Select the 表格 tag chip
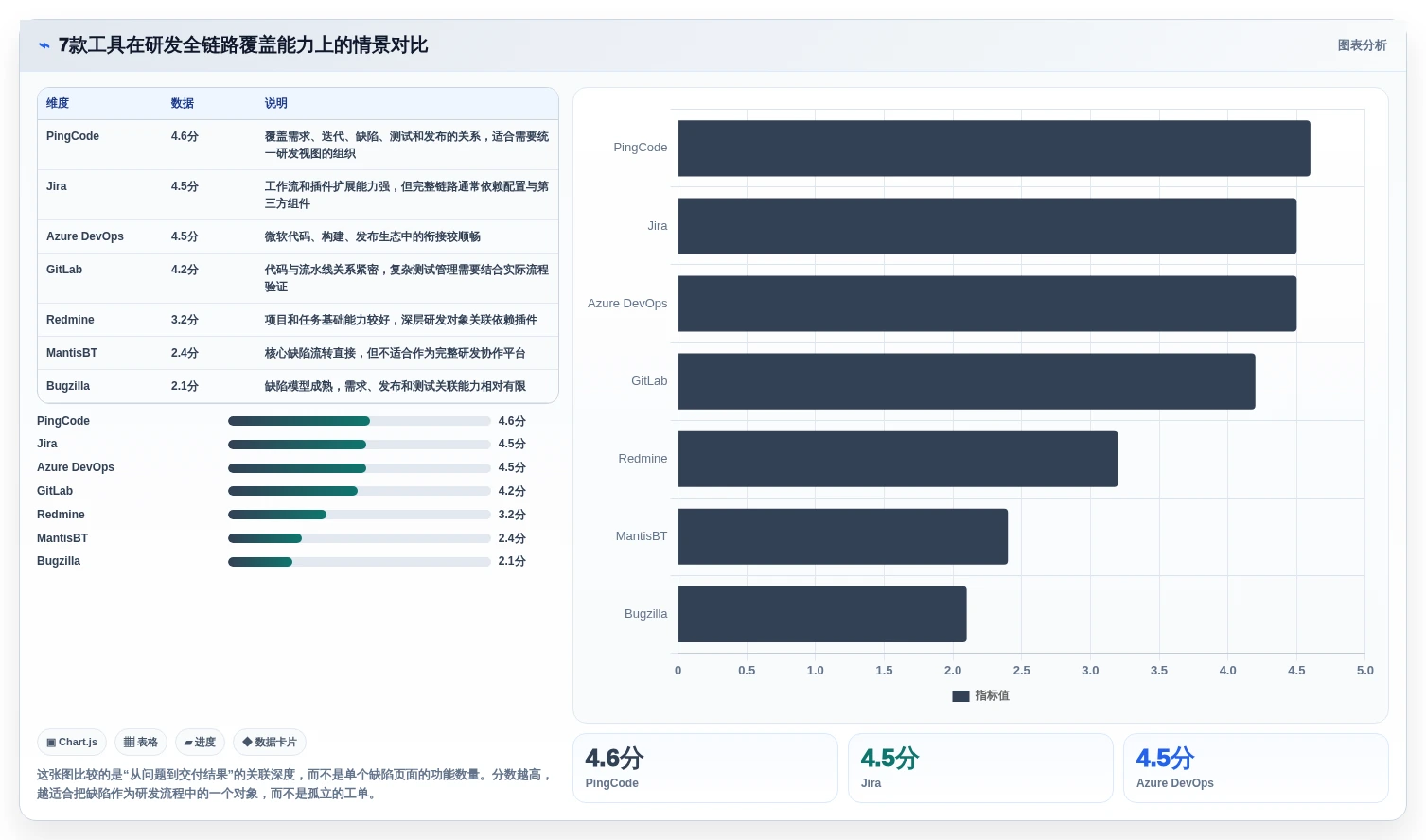 tap(141, 743)
